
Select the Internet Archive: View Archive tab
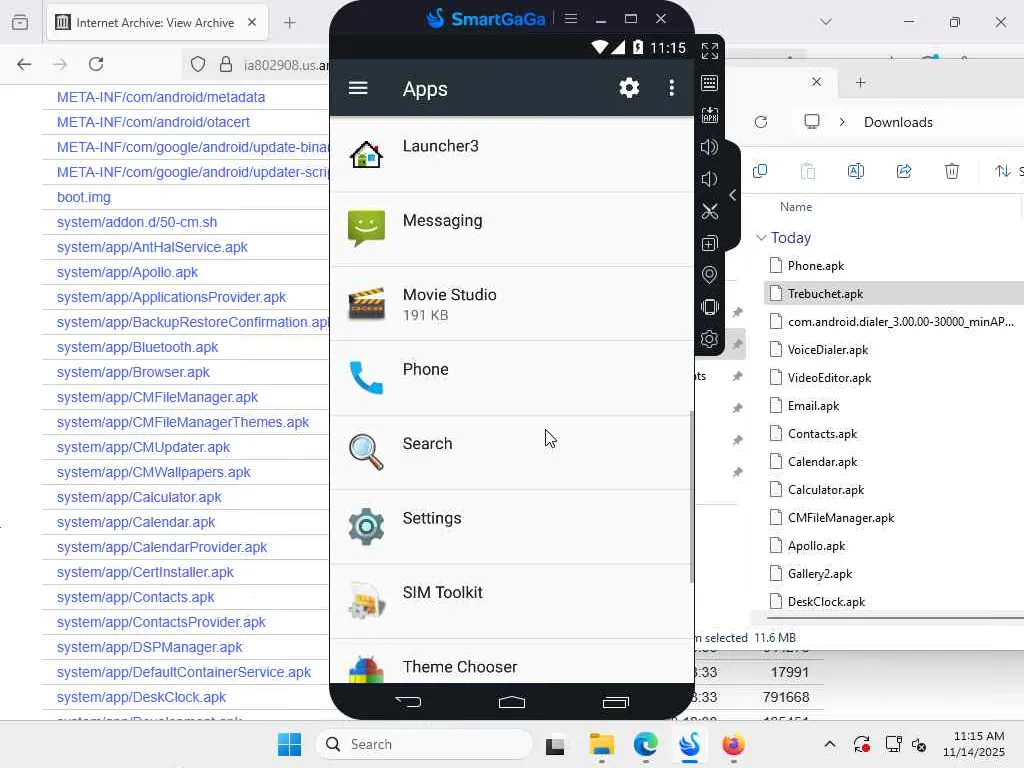click(157, 23)
